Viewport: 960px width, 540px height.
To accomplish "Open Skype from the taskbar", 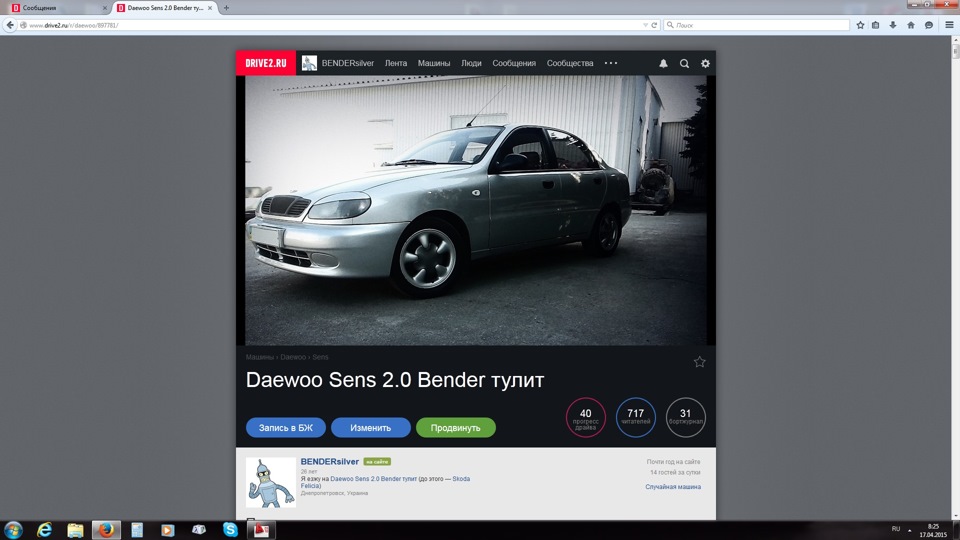I will [x=230, y=530].
